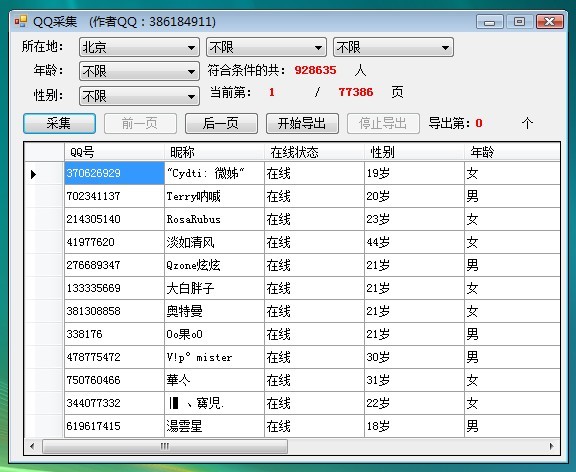This screenshot has width=576, height=472.
Task: Select QQ number 41977620 cell
Action: (114, 242)
